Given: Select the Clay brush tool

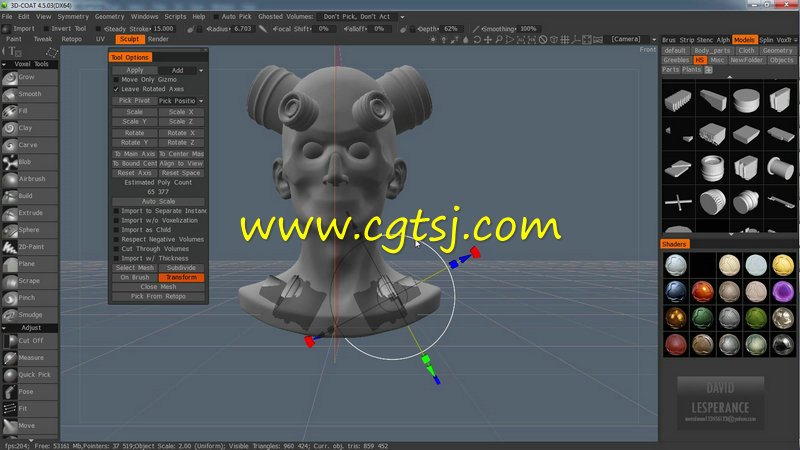Looking at the screenshot, I should pyautogui.click(x=30, y=128).
